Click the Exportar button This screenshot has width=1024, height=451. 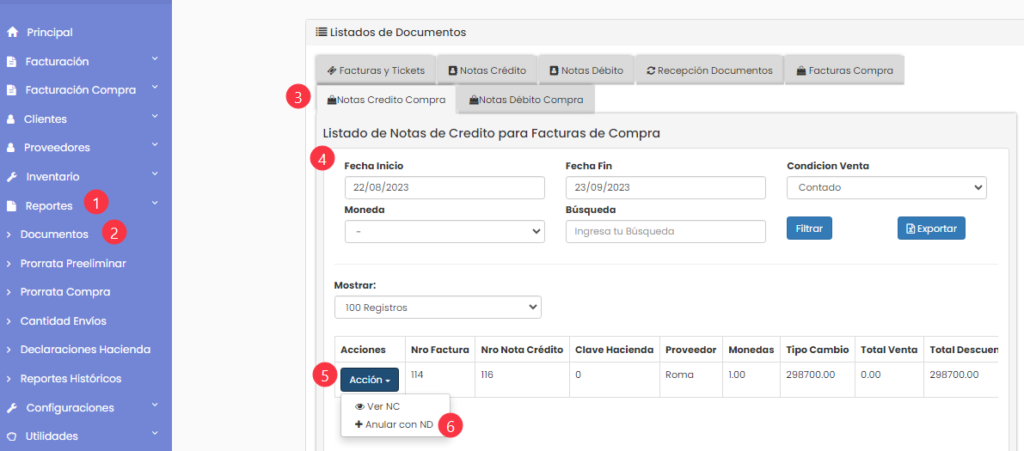[x=931, y=228]
